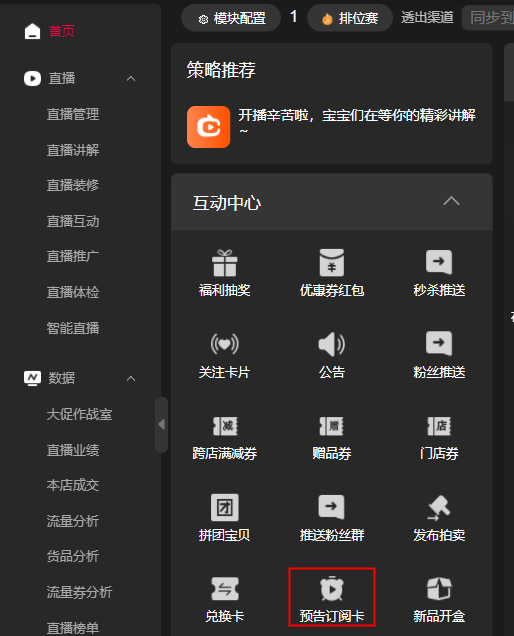
Task: Open 本店成交 in the sidebar
Action: (73, 486)
